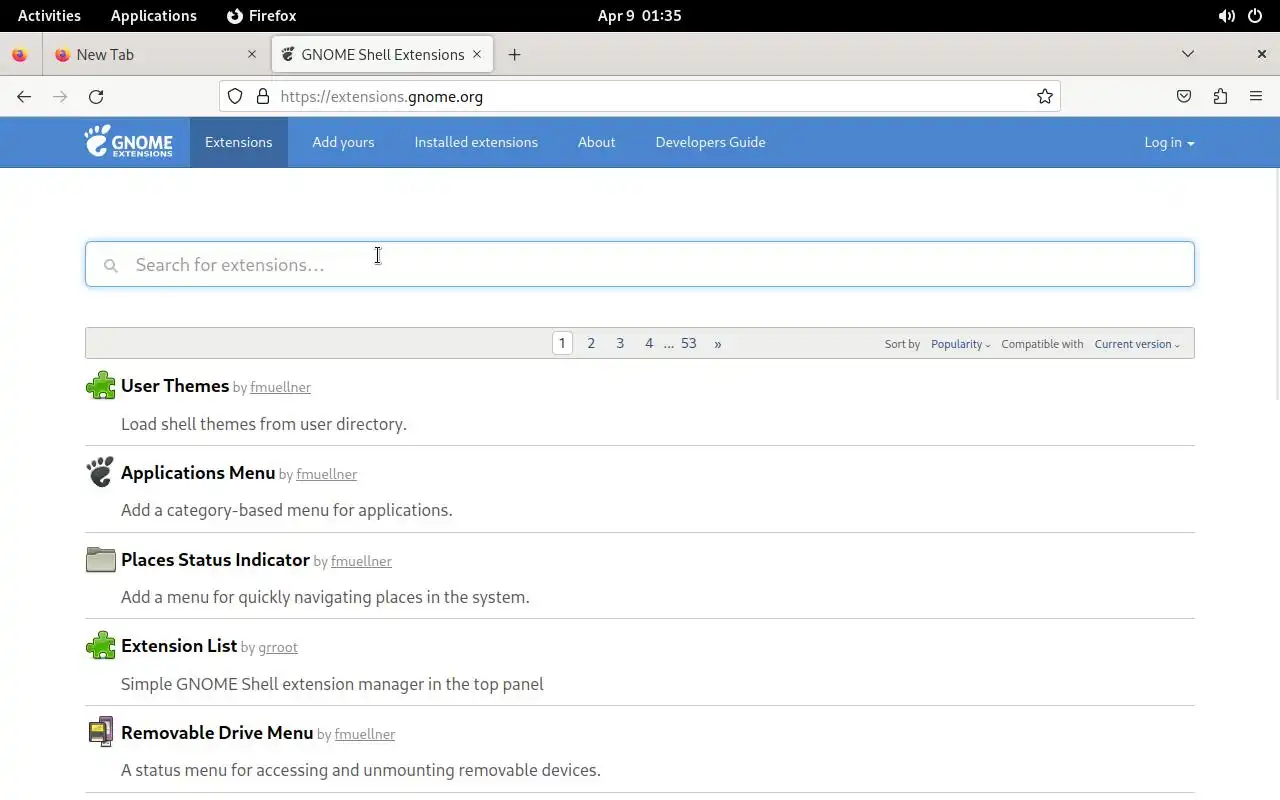Go to Installed extensions
This screenshot has height=800, width=1280.
pos(476,142)
